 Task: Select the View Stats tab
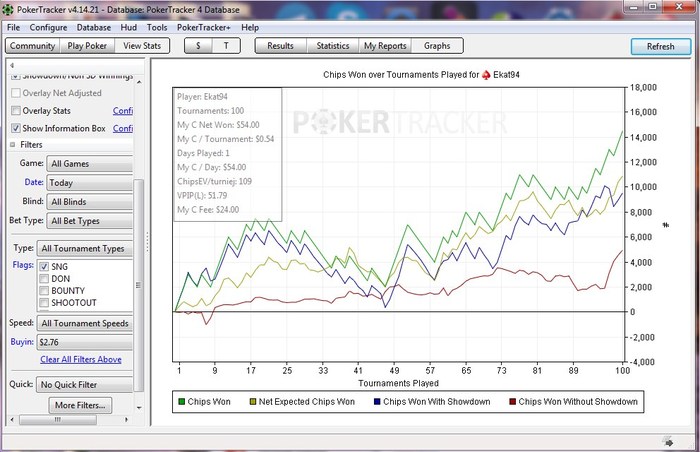142,46
